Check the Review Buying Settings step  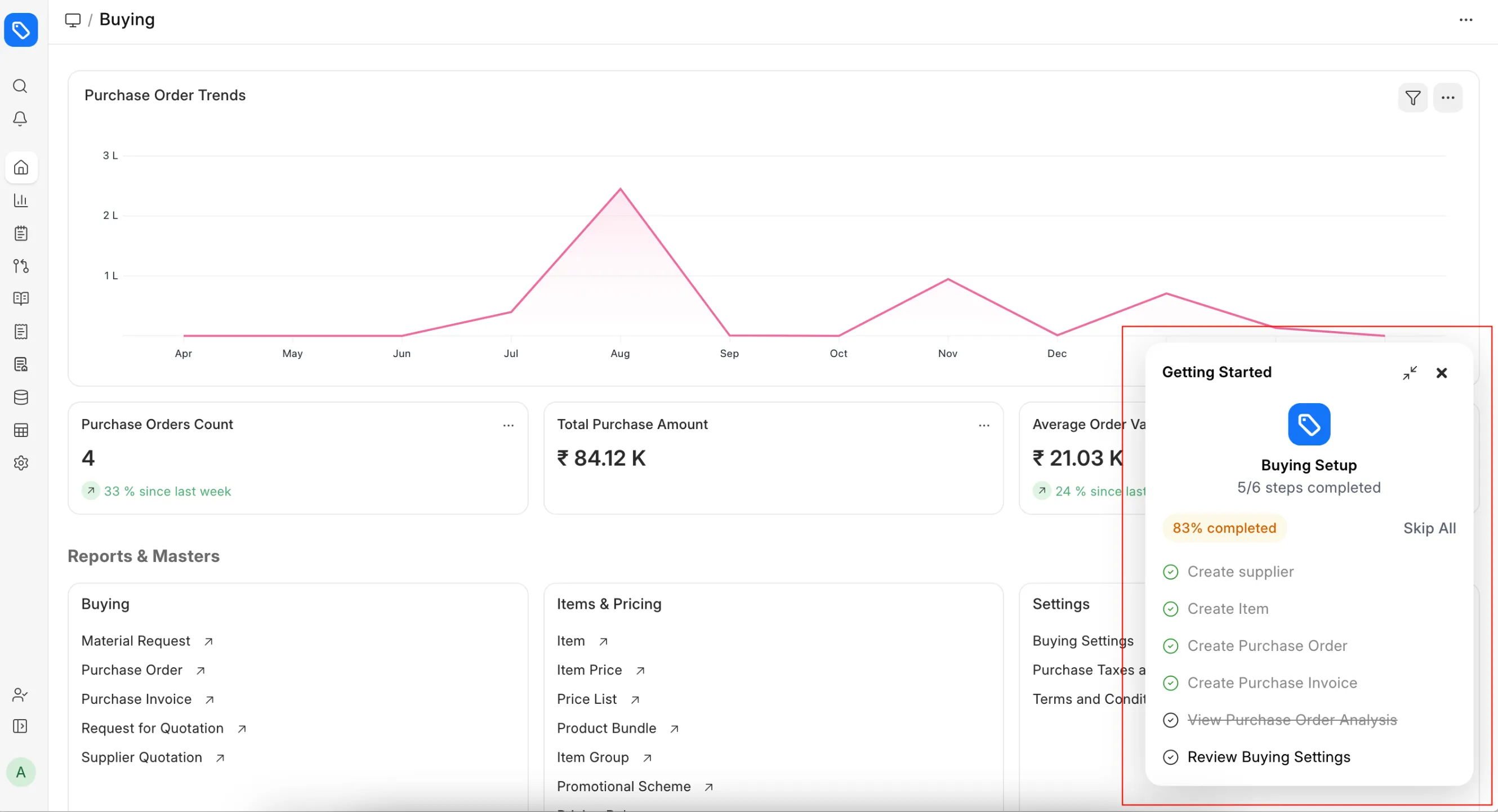point(1170,757)
